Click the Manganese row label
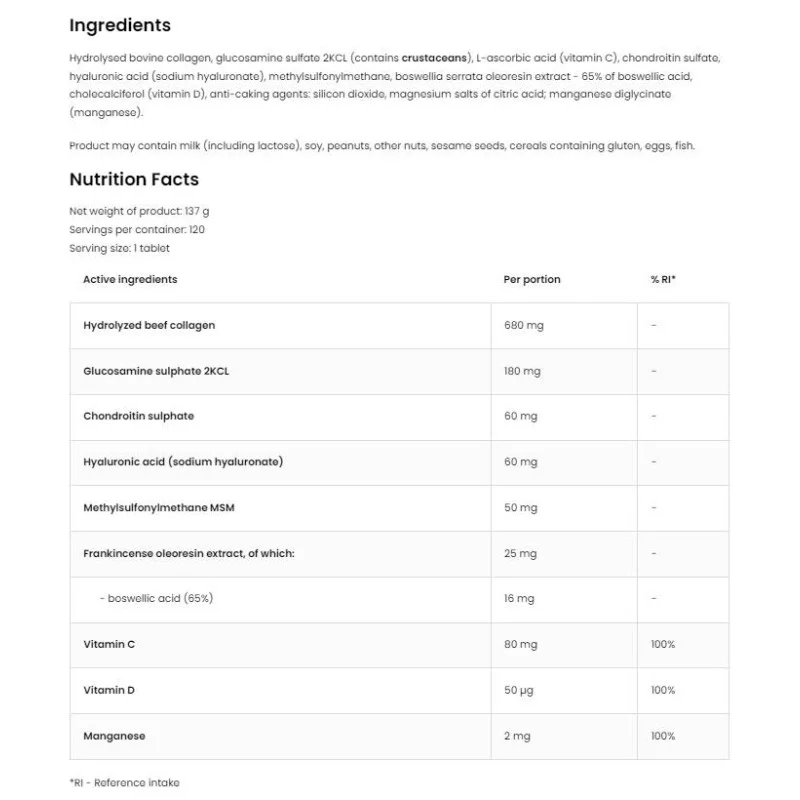This screenshot has height=800, width=800. [114, 736]
